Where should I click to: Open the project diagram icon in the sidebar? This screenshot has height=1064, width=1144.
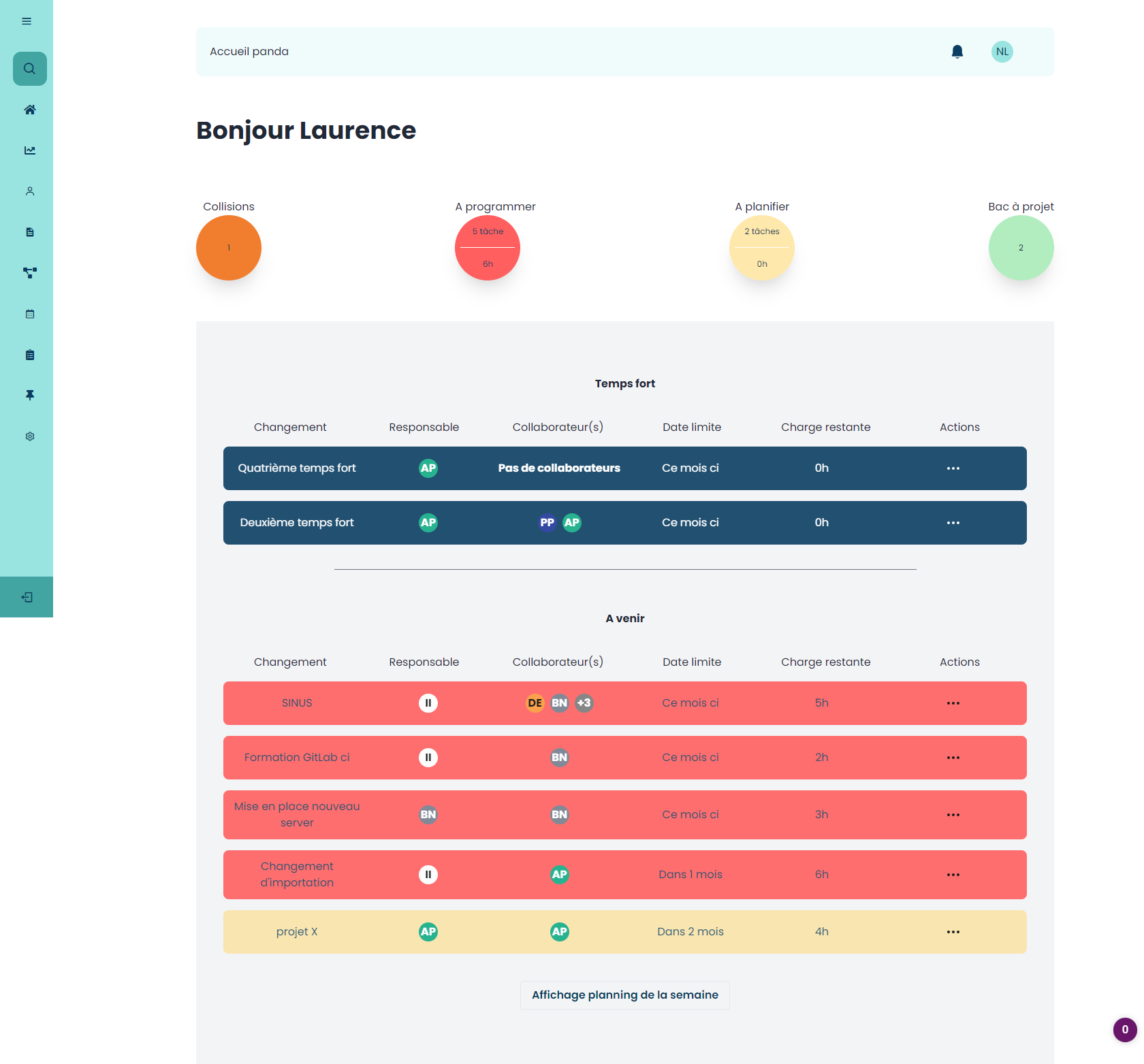click(x=29, y=273)
